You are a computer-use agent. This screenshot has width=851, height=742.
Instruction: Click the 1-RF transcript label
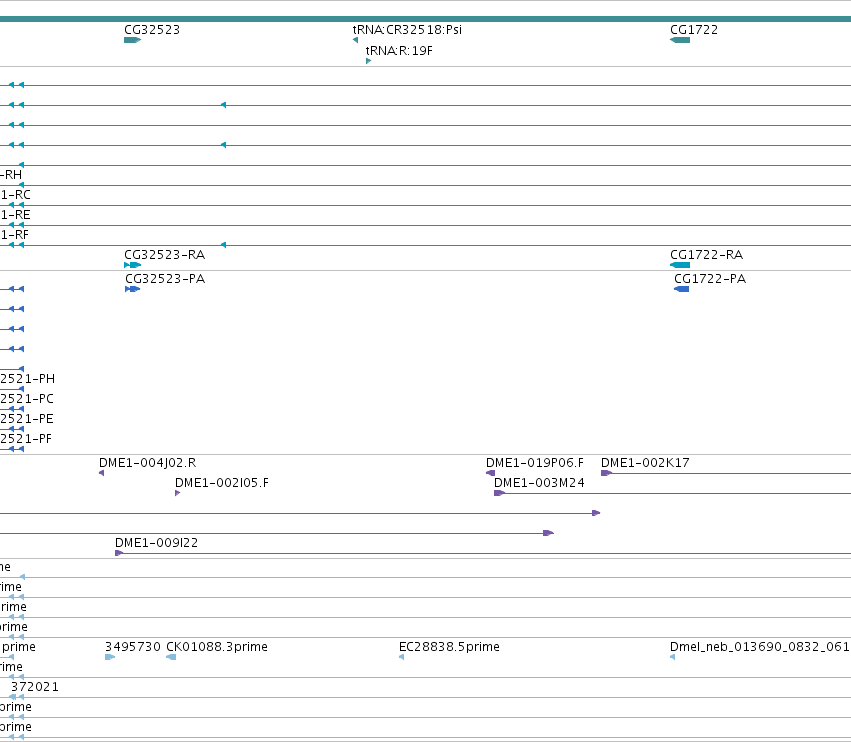click(14, 235)
